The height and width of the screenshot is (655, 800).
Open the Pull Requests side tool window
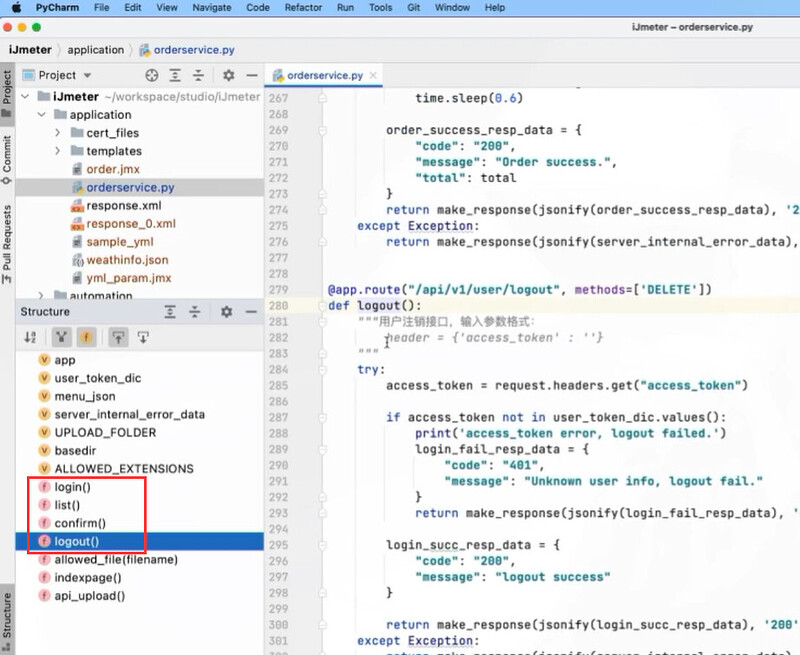(x=7, y=243)
